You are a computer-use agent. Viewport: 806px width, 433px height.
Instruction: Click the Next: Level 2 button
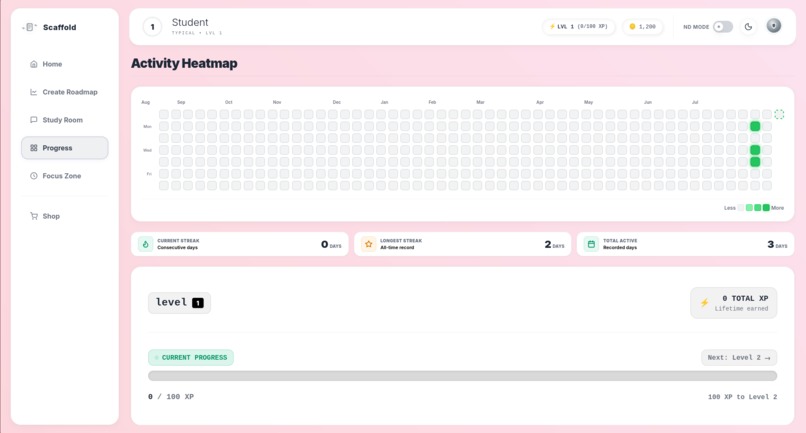[x=739, y=357]
